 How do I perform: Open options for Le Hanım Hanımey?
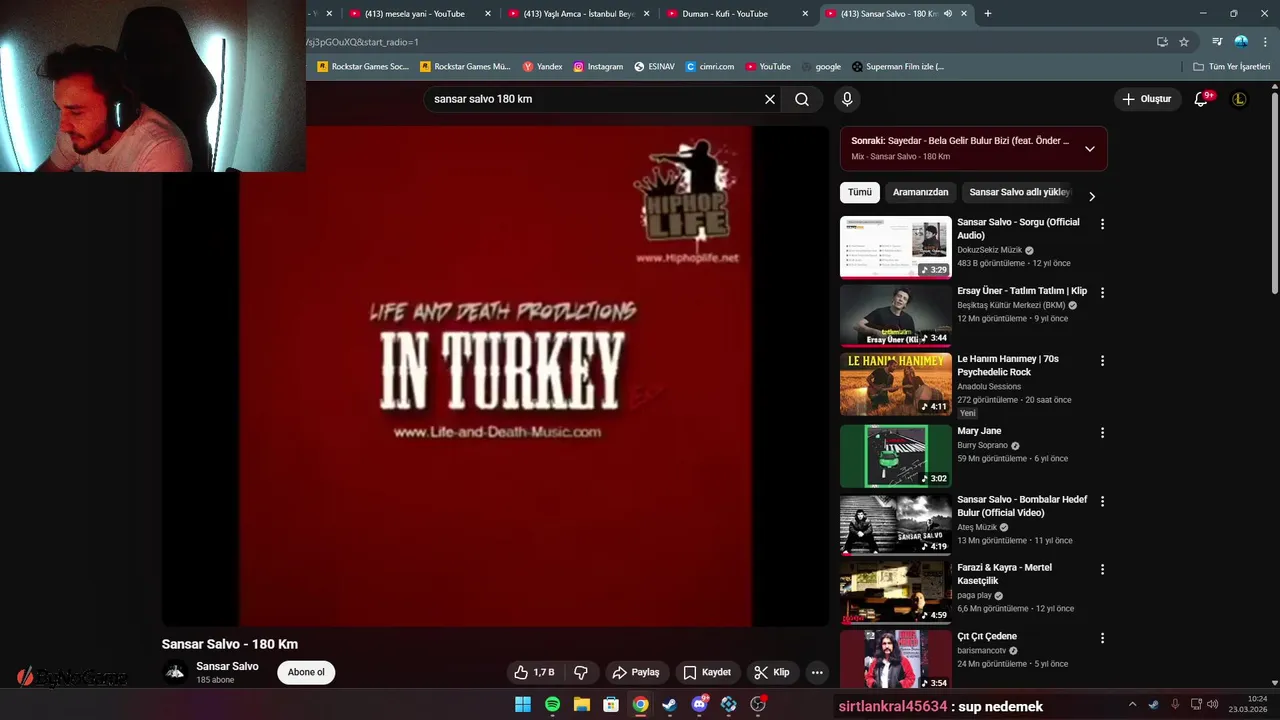(1102, 361)
